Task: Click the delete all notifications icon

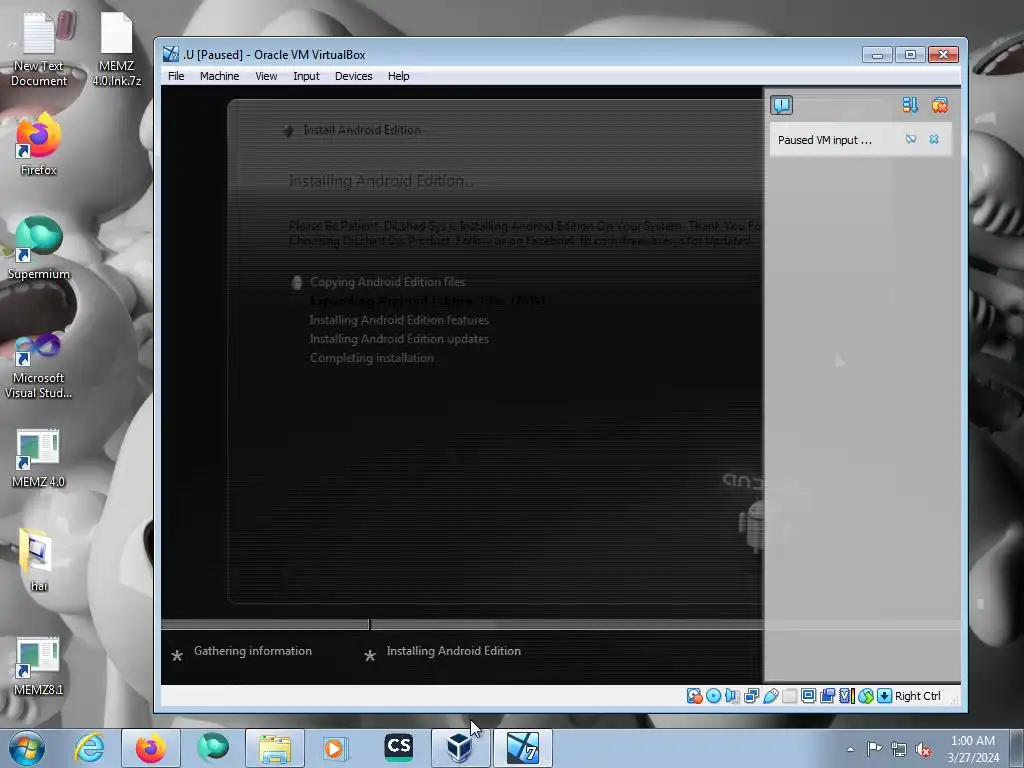Action: [940, 105]
